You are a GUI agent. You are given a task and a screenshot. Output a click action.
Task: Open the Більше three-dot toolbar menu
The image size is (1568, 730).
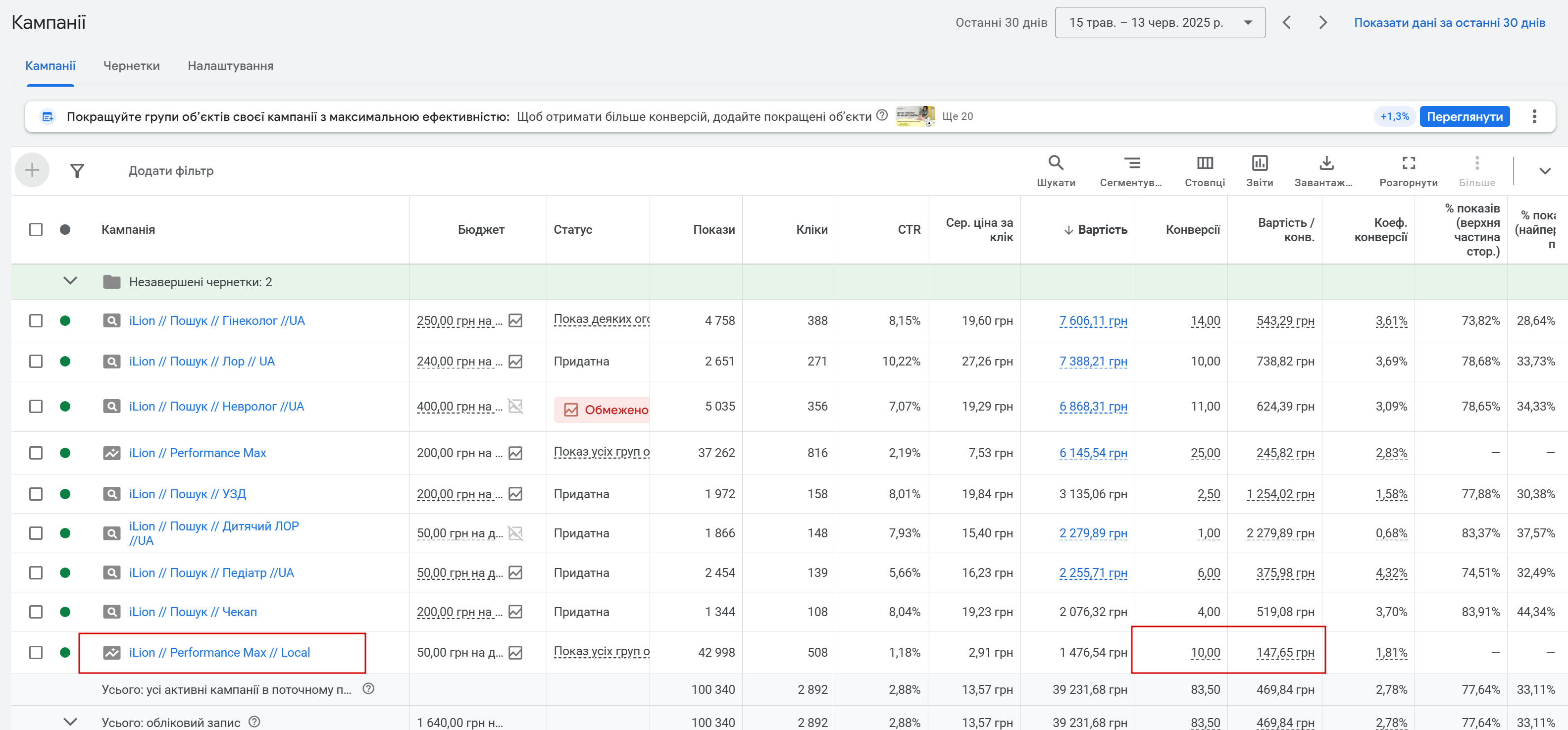point(1477,170)
